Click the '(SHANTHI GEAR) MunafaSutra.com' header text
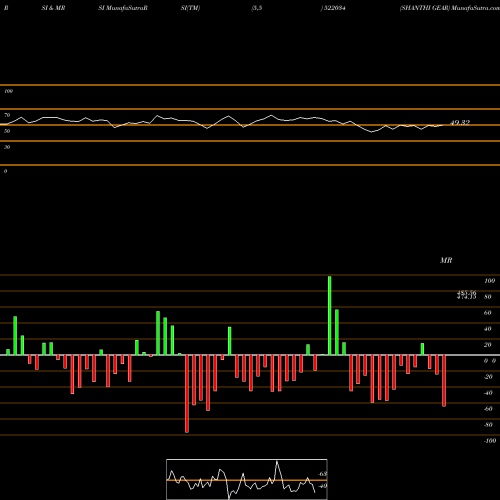Viewport: 500px width, 500px height. coord(450,8)
